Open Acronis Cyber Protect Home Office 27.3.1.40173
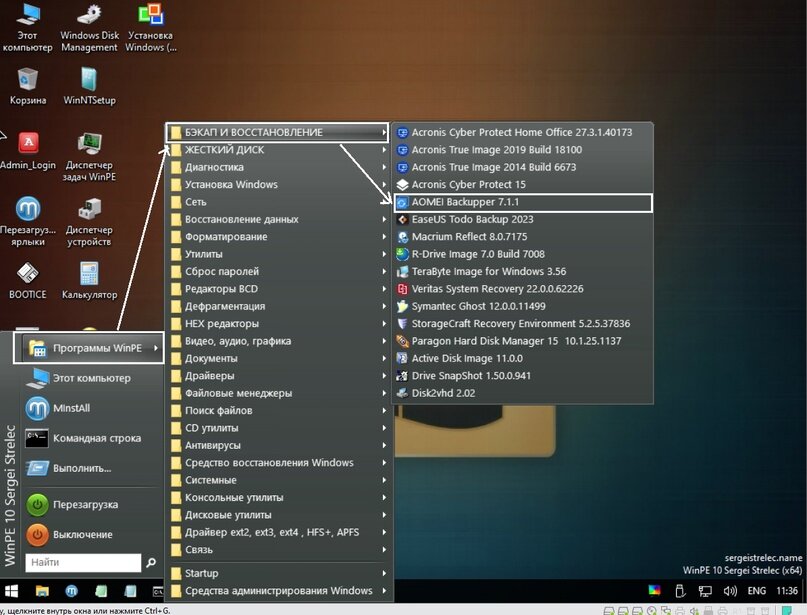This screenshot has height=615, width=807. click(x=523, y=132)
